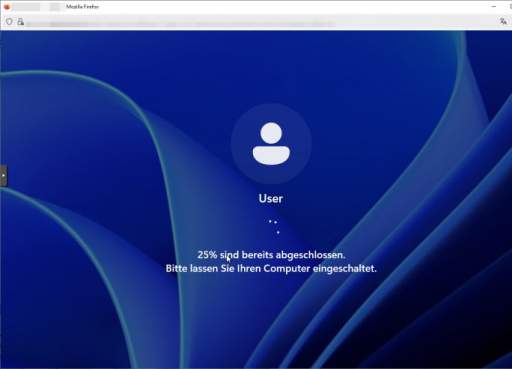
Task: Click the loading spinner dots
Action: coord(274,226)
